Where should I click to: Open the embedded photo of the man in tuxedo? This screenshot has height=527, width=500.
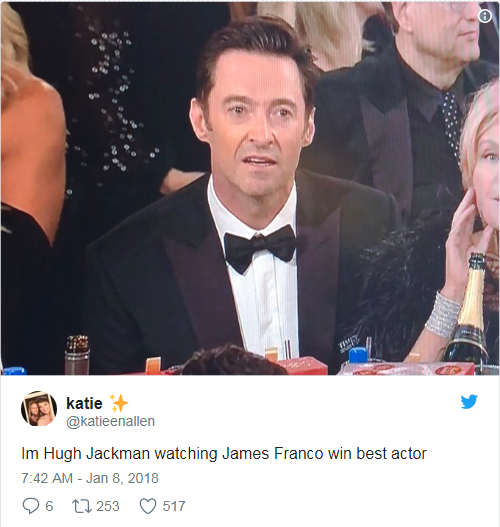pos(250,188)
